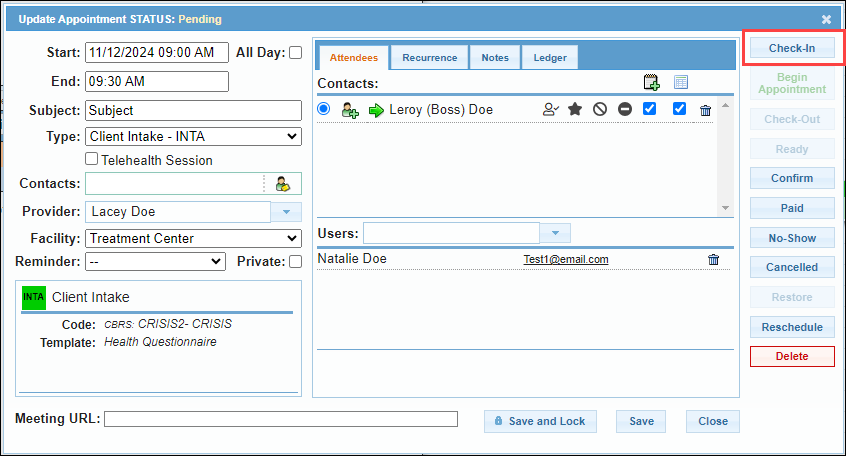
Task: Click the red Delete button
Action: click(x=792, y=356)
